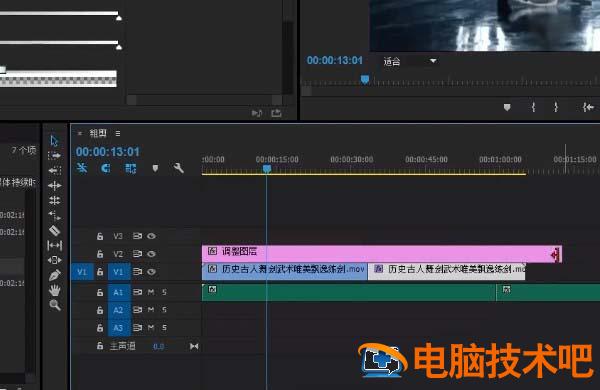Image resolution: width=600 pixels, height=390 pixels.
Task: Toggle lock on A2 track
Action: (x=100, y=310)
